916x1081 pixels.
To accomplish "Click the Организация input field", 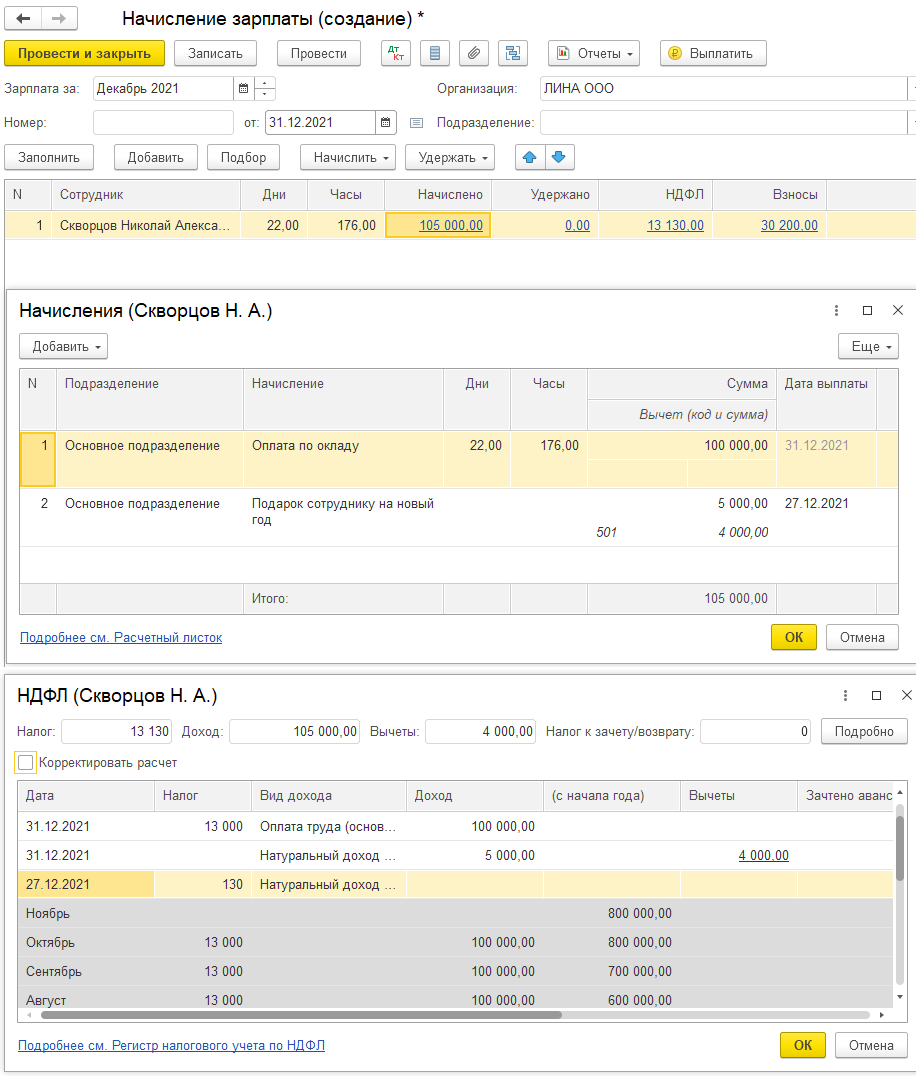I will click(722, 89).
